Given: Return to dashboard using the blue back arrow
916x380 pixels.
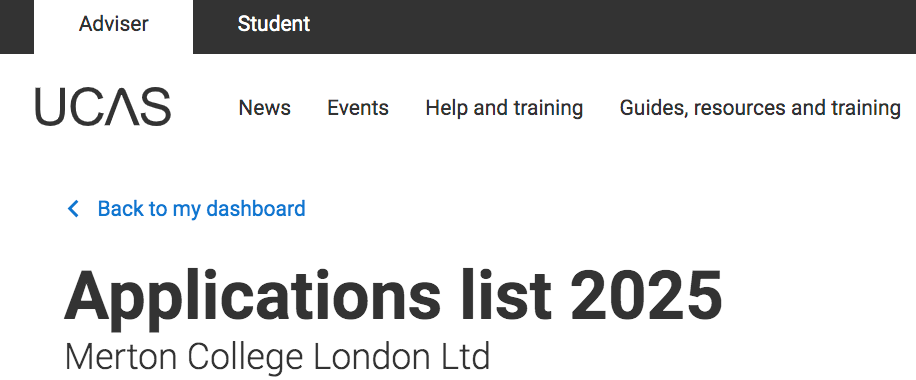Looking at the screenshot, I should (x=73, y=209).
